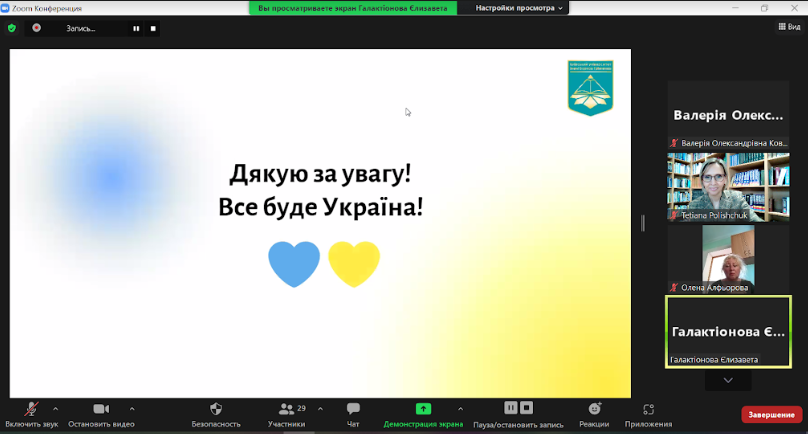Click the green encryption shield icon
The width and height of the screenshot is (808, 434).
tap(12, 28)
